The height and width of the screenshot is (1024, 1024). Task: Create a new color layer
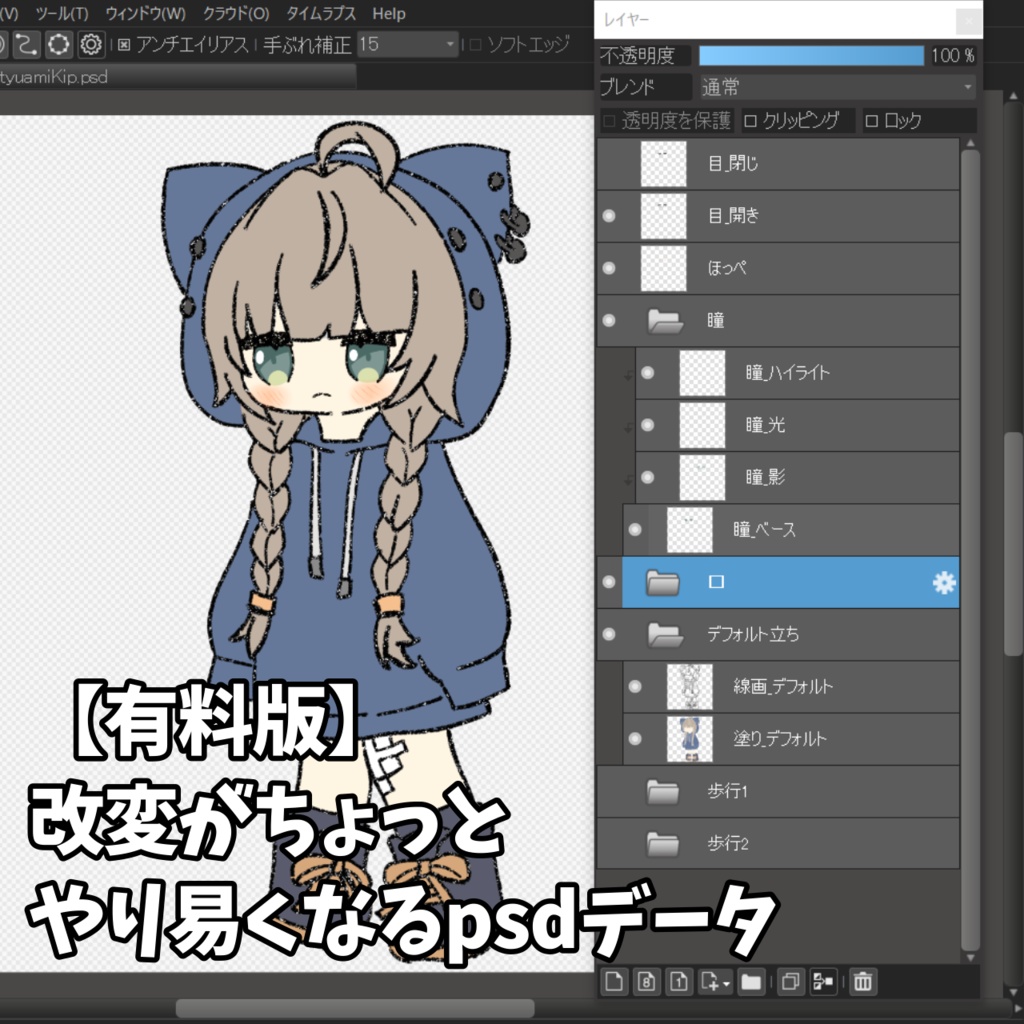(615, 982)
